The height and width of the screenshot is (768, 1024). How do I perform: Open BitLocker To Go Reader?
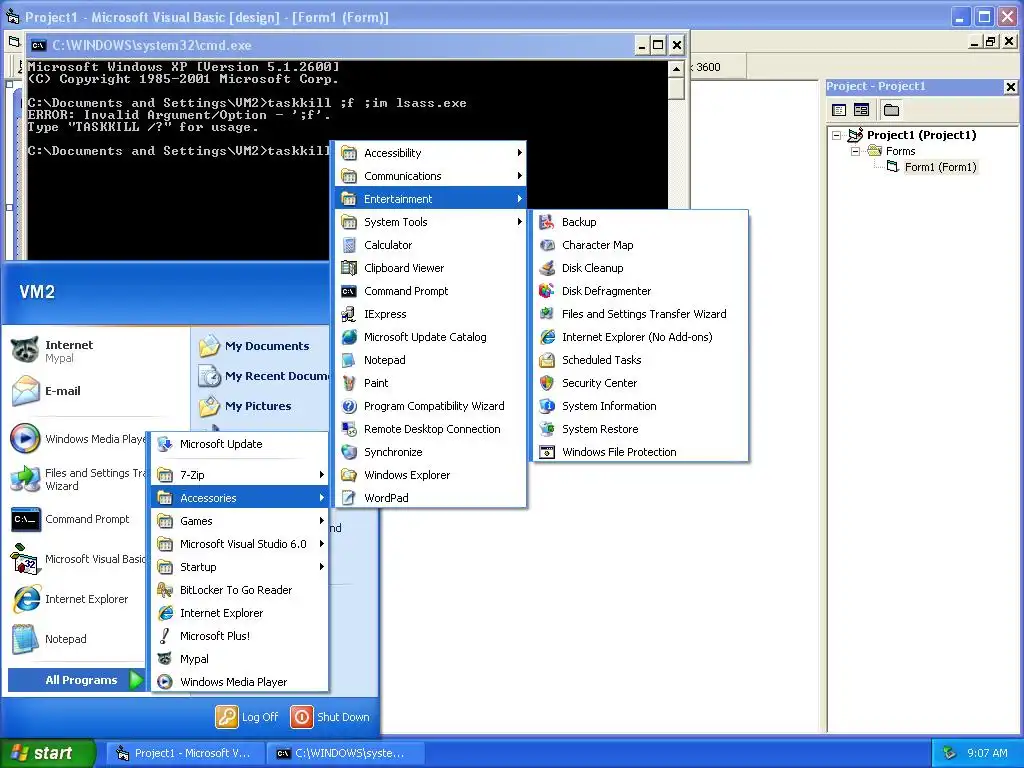(240, 590)
